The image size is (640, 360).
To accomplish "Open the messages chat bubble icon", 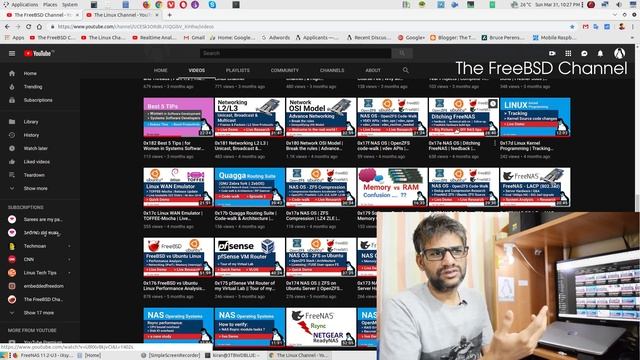I will tap(584, 53).
